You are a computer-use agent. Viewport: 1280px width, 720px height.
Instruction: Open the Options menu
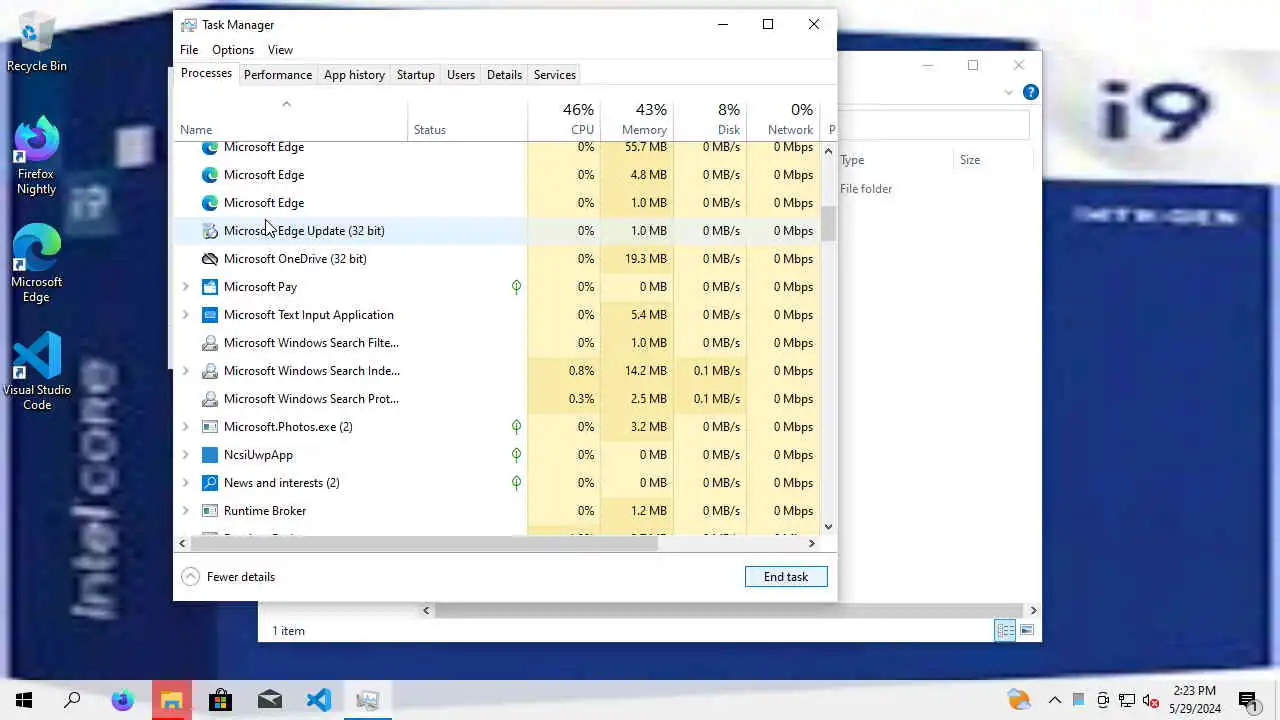coord(233,50)
